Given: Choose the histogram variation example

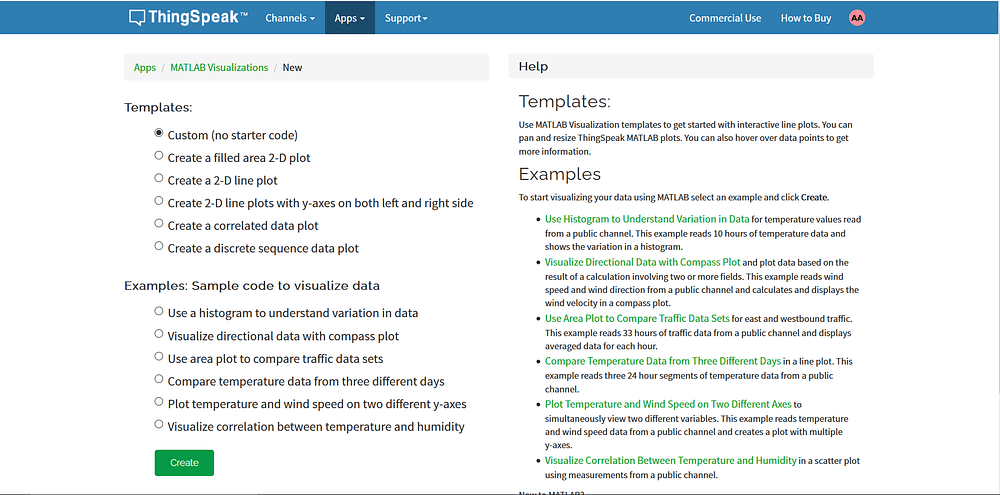Looking at the screenshot, I should coord(159,312).
